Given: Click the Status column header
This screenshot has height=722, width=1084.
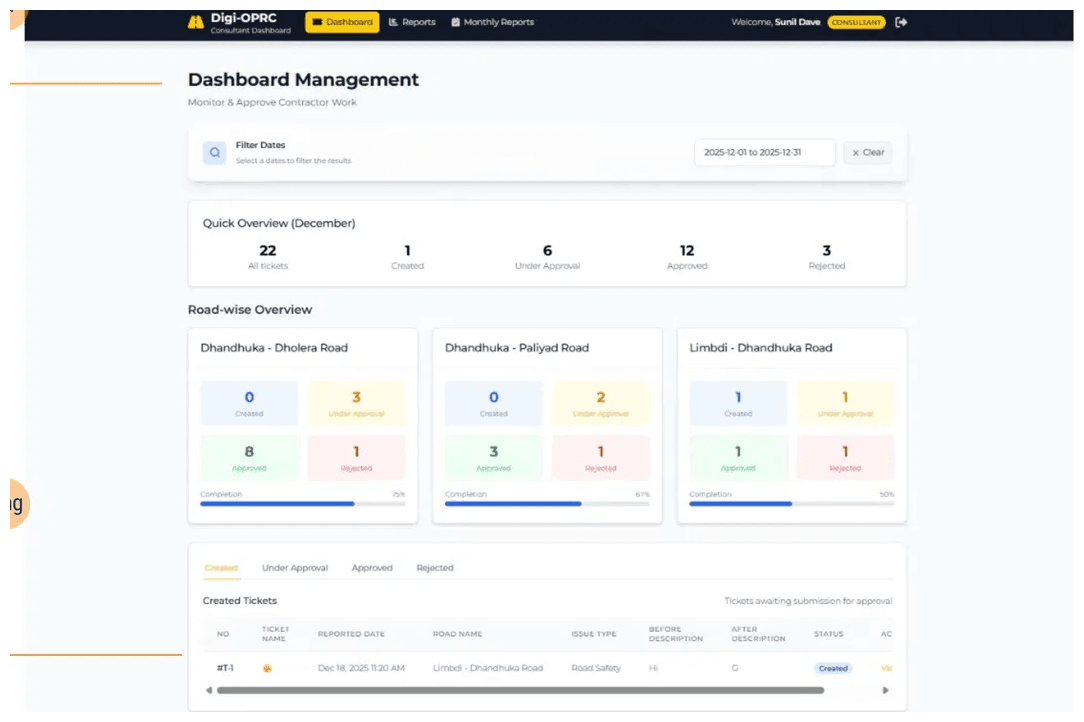Looking at the screenshot, I should 828,633.
